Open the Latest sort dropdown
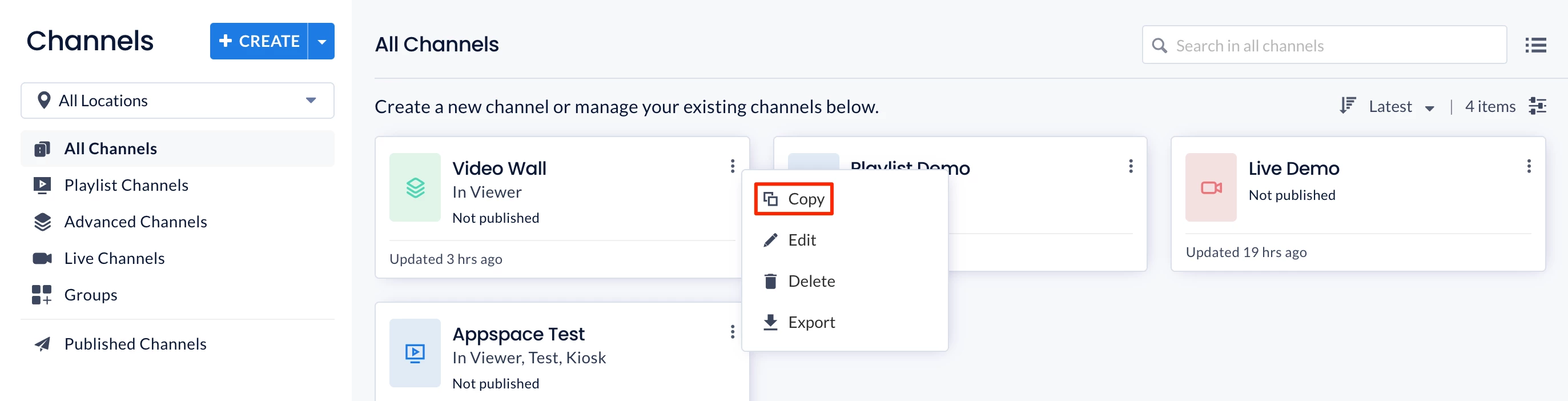1568x401 pixels. click(x=1401, y=106)
